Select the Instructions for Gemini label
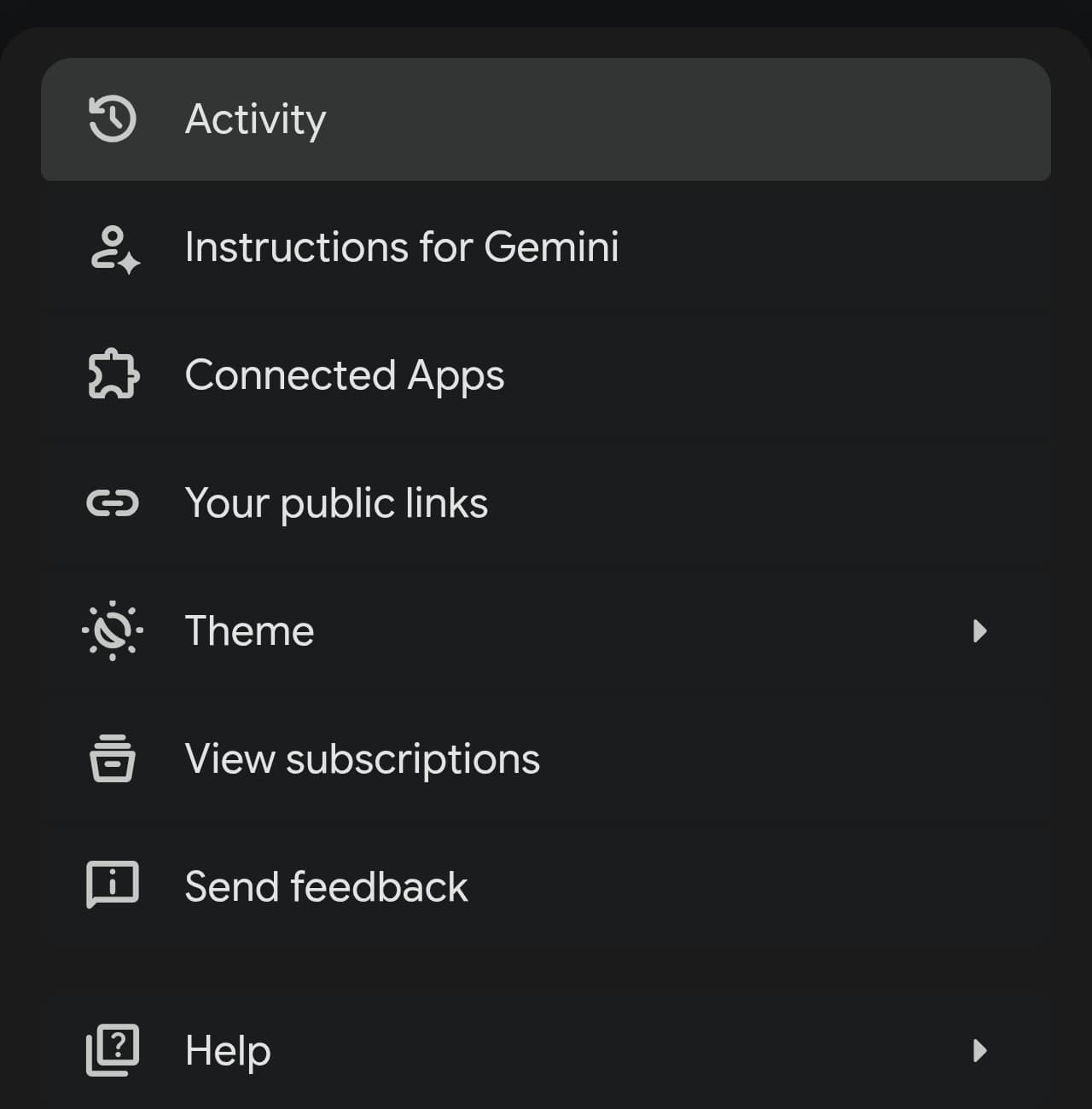Viewport: 1092px width, 1109px height. [x=401, y=247]
